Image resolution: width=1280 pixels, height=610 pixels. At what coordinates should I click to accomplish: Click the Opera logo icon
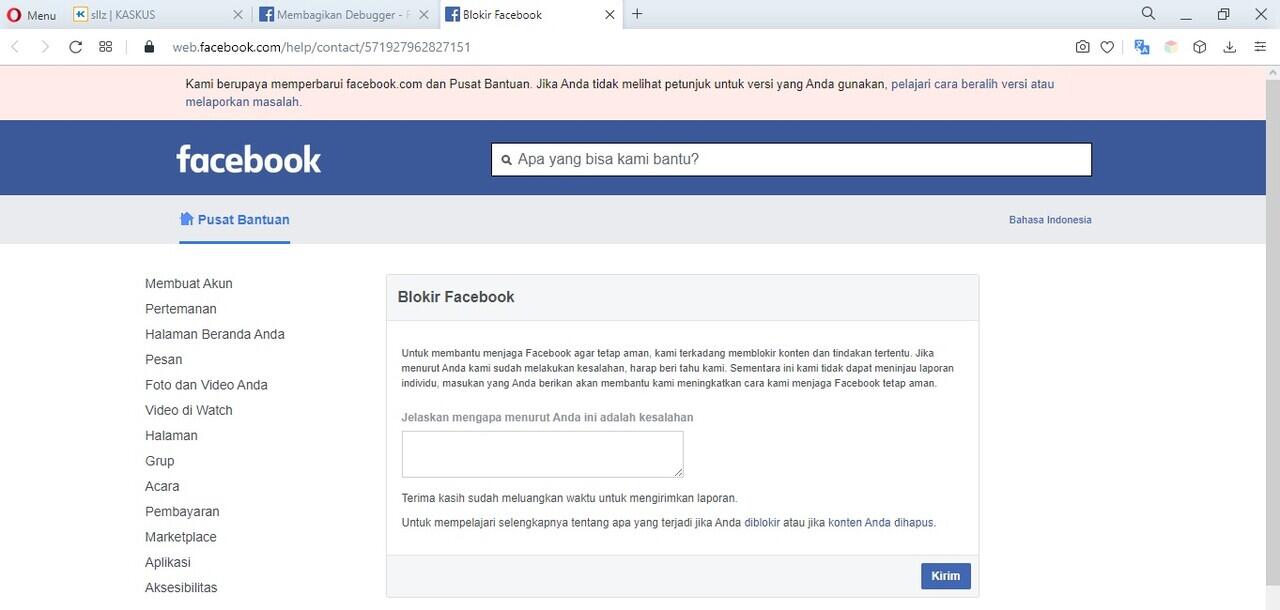[14, 15]
